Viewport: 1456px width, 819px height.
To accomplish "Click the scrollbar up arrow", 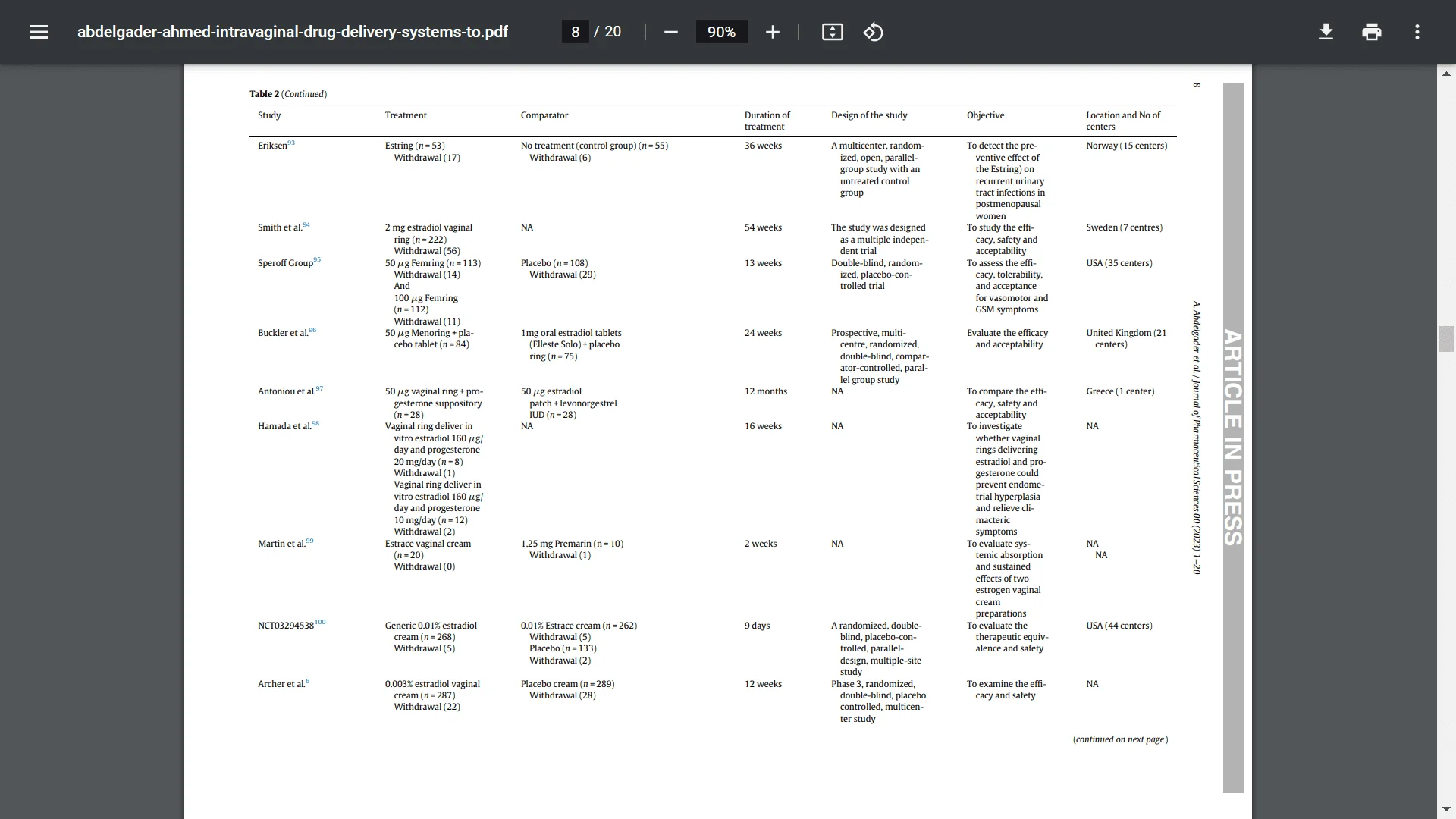I will pyautogui.click(x=1446, y=74).
